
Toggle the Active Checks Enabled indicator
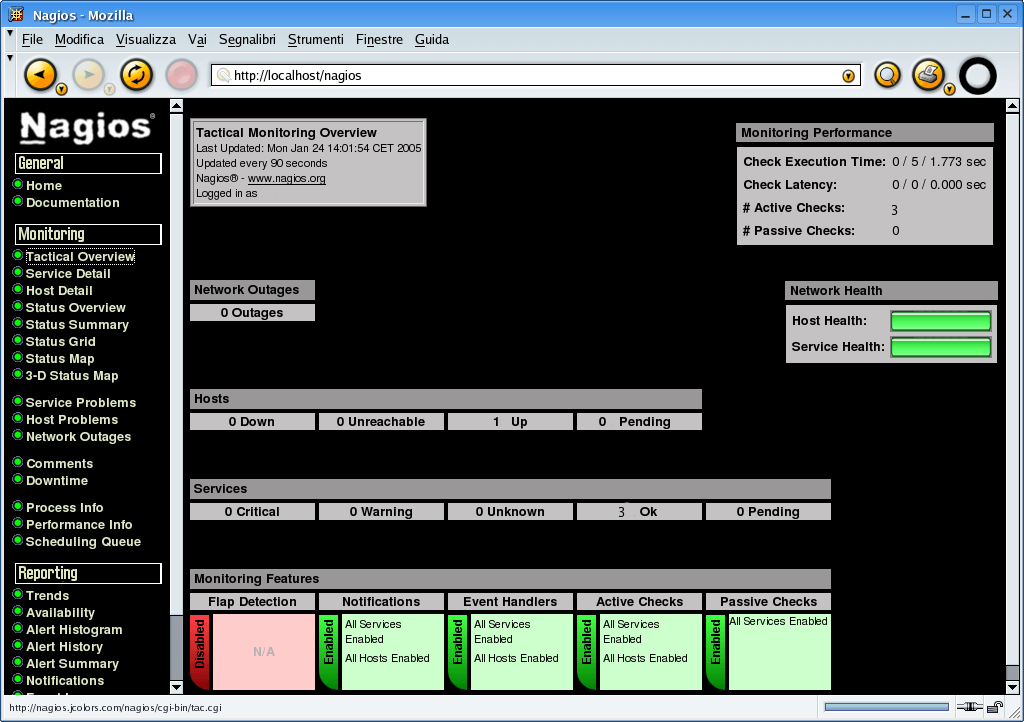tap(587, 651)
